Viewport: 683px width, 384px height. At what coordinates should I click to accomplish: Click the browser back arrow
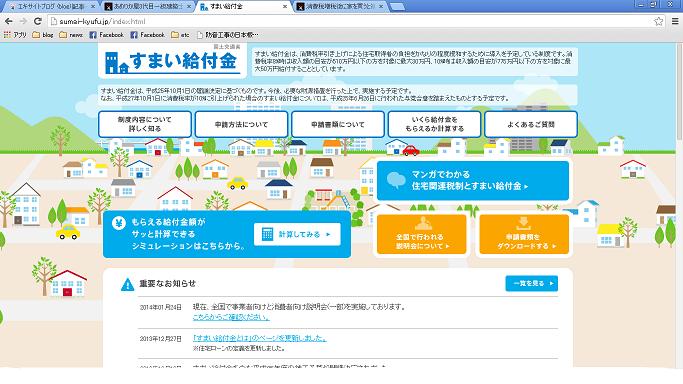point(9,21)
